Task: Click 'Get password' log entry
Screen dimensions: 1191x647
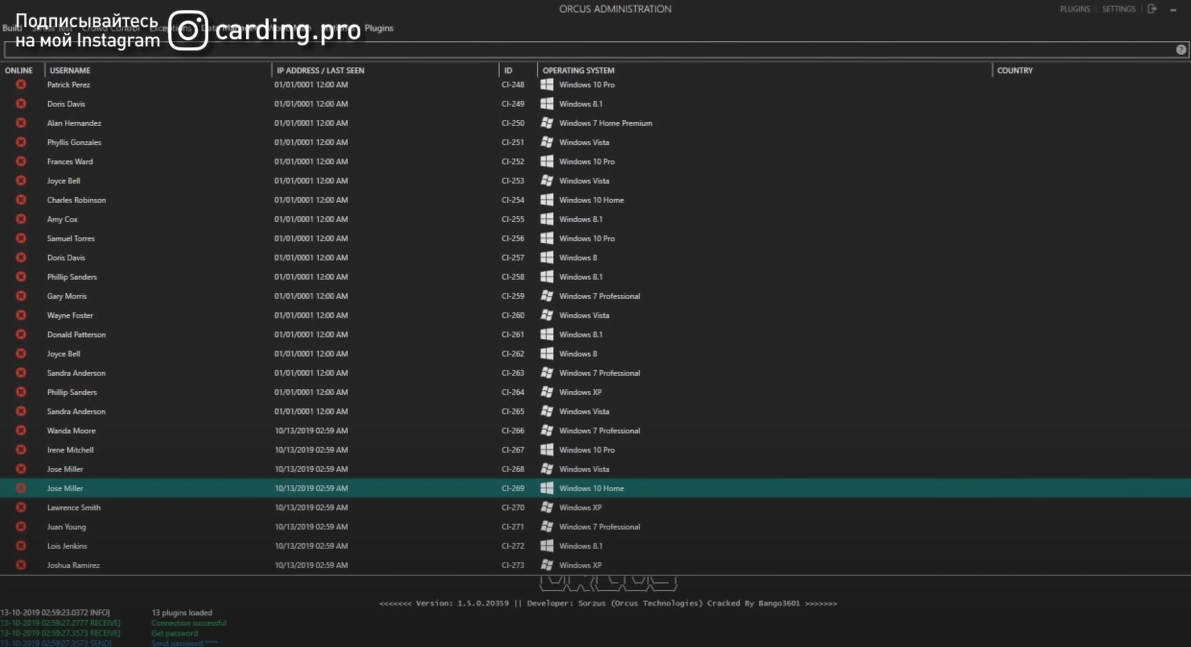Action: click(175, 633)
